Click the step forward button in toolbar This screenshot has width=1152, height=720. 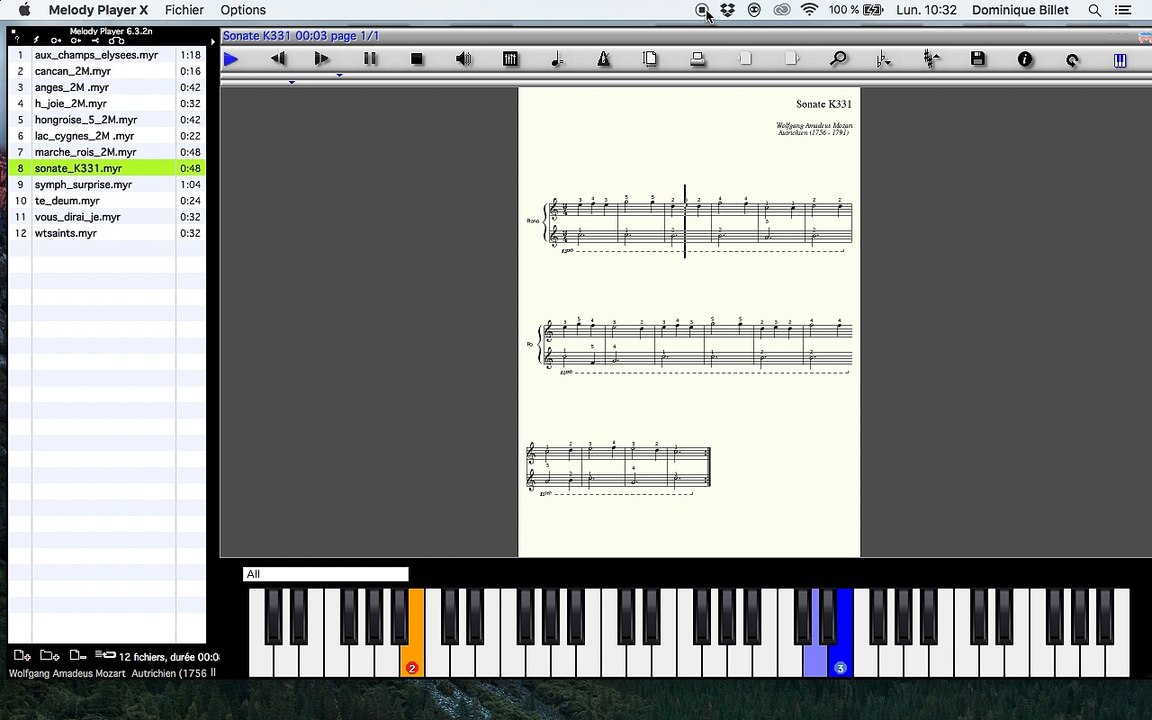click(x=322, y=59)
